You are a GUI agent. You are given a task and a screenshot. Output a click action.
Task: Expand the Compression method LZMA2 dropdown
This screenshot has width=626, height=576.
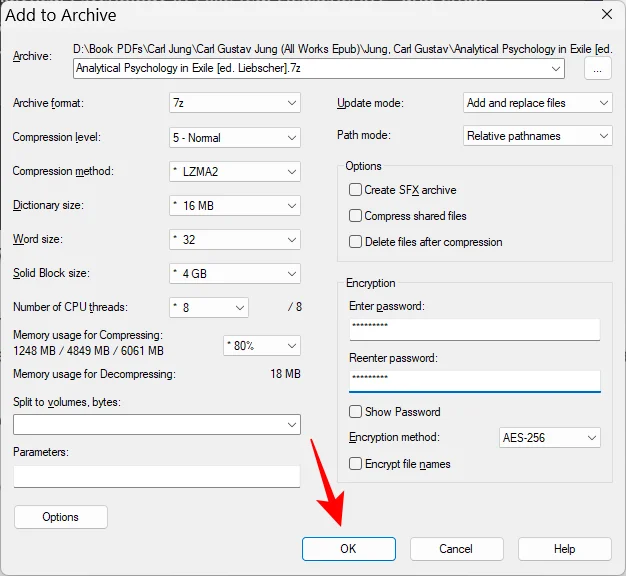[235, 172]
